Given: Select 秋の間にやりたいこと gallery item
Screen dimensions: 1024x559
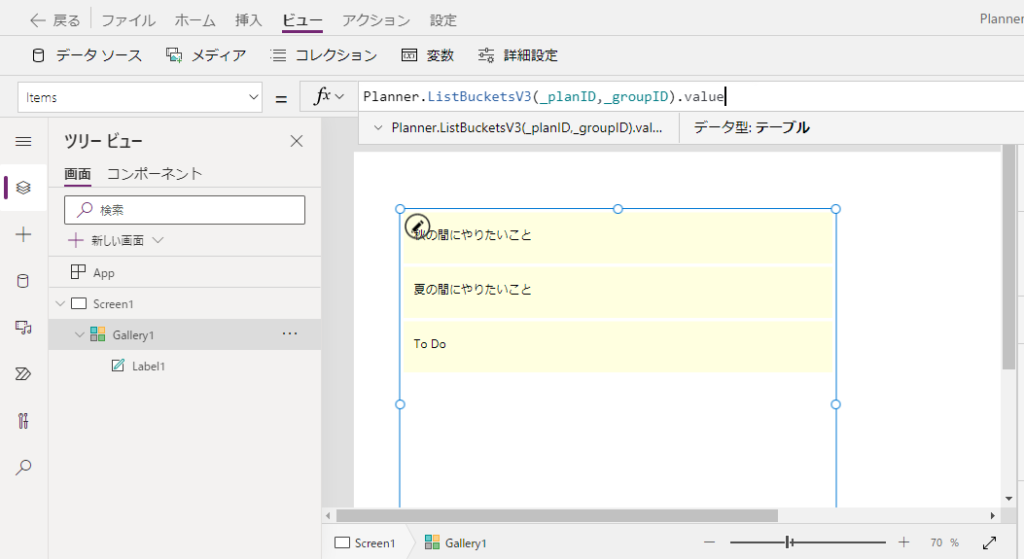Looking at the screenshot, I should point(618,236).
